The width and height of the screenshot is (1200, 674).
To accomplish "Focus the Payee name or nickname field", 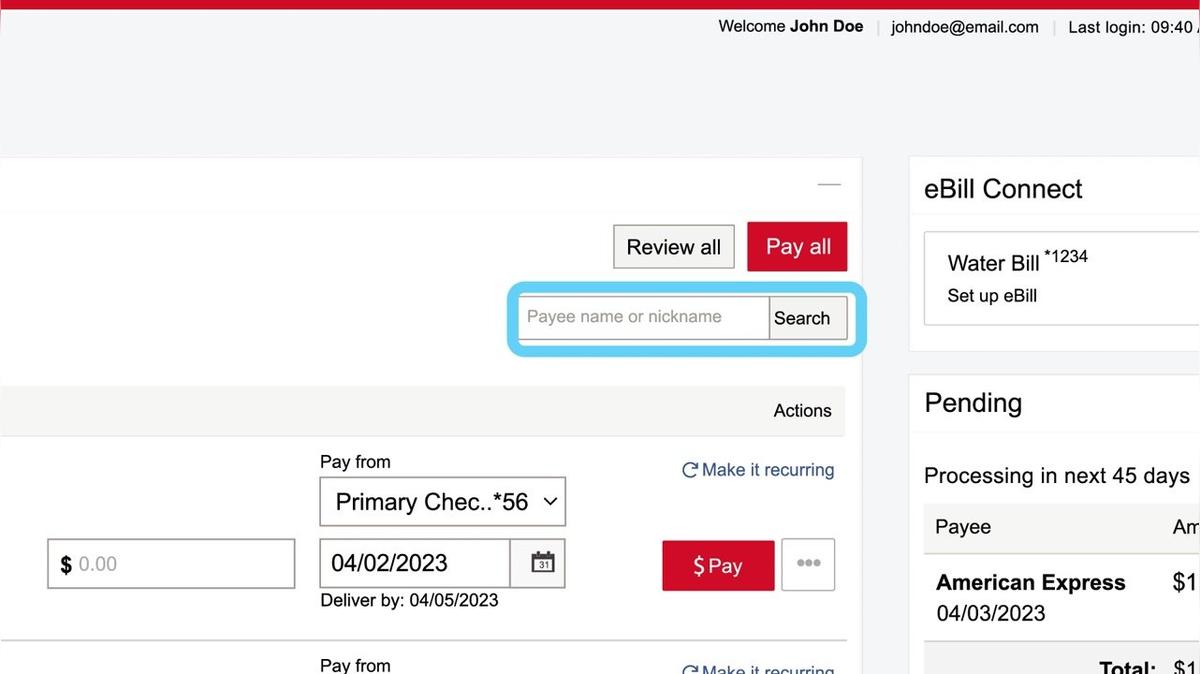I will point(643,317).
